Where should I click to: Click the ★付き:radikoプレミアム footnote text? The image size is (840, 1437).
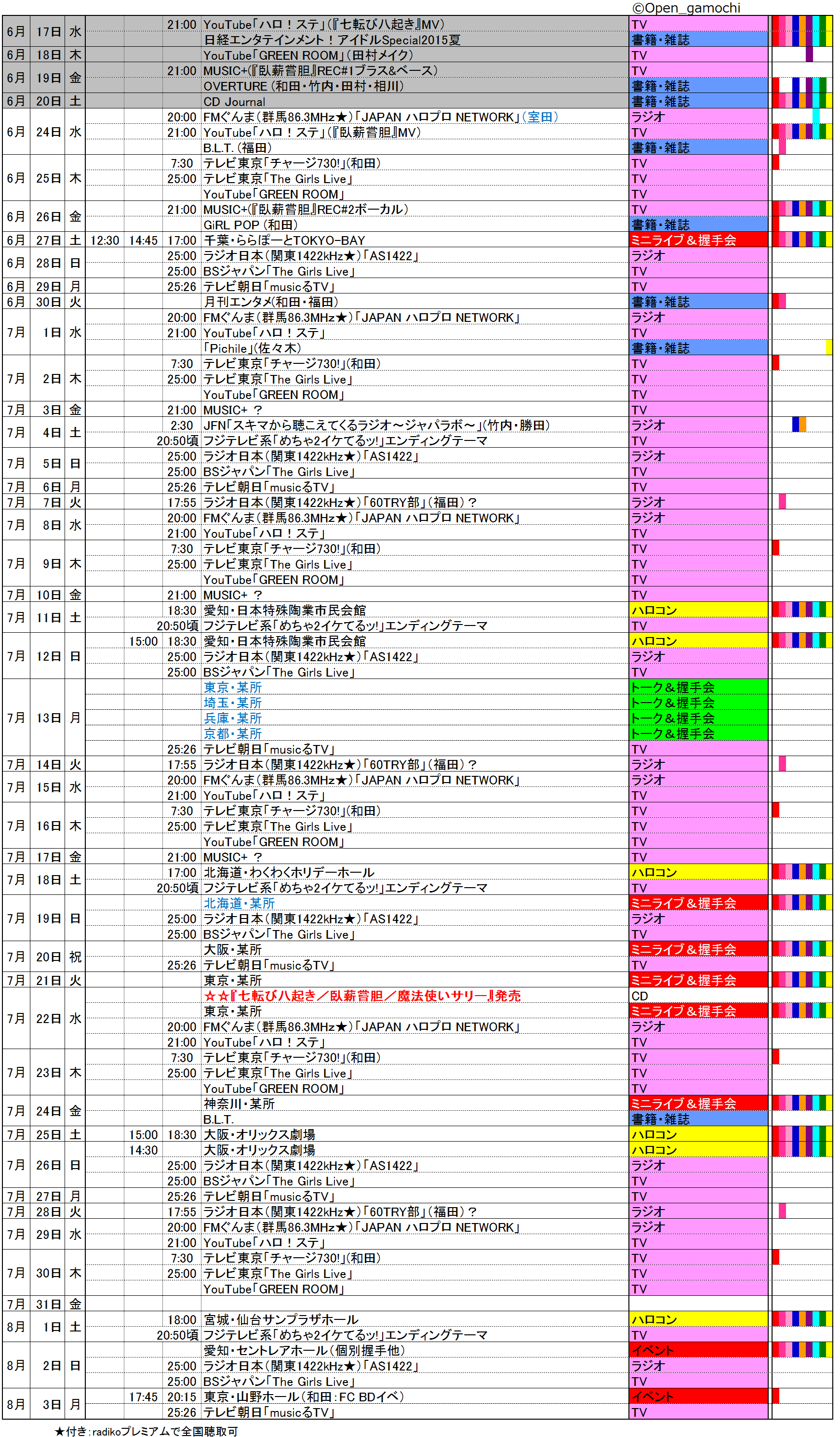click(x=146, y=1431)
